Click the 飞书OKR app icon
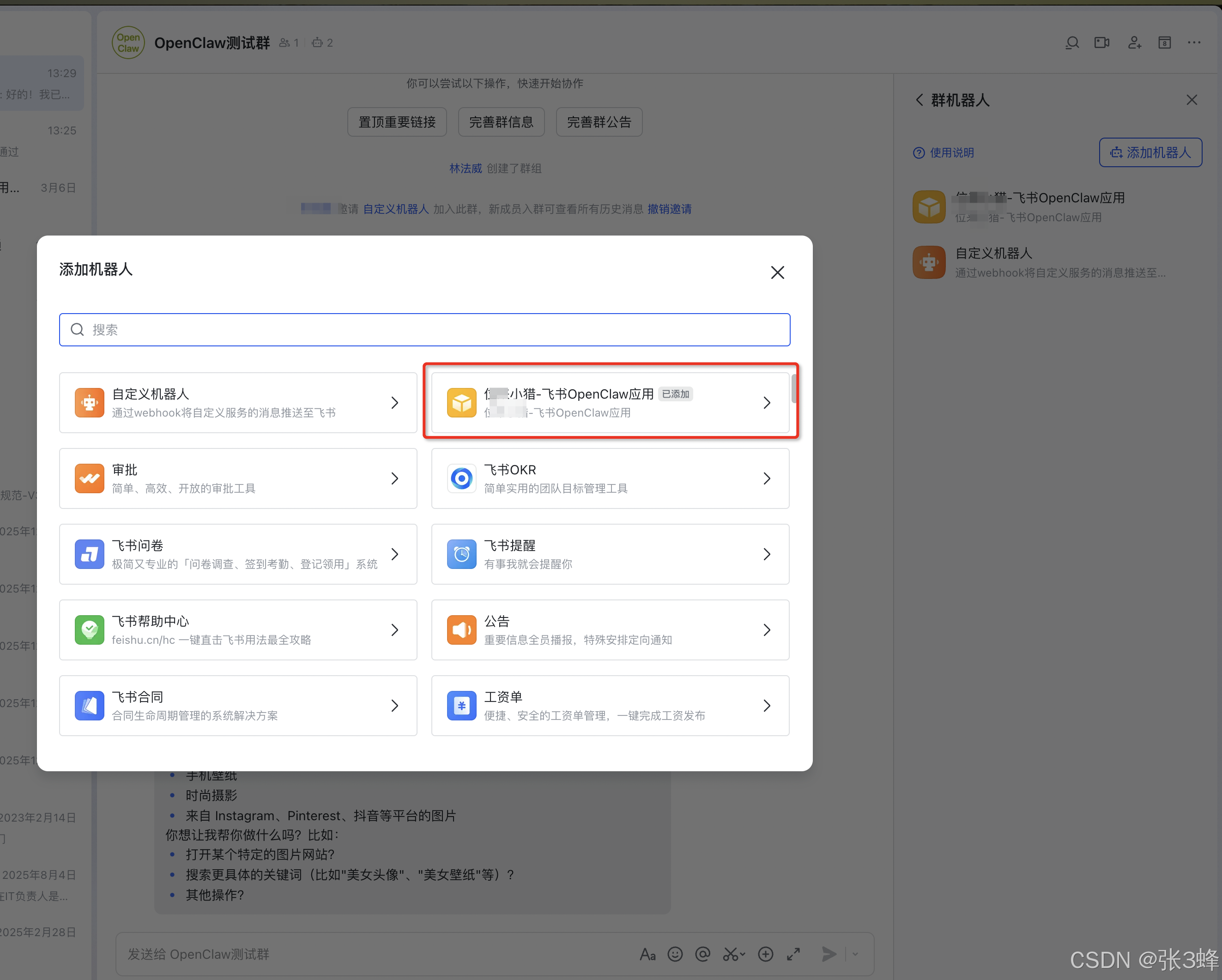1222x980 pixels. point(461,478)
